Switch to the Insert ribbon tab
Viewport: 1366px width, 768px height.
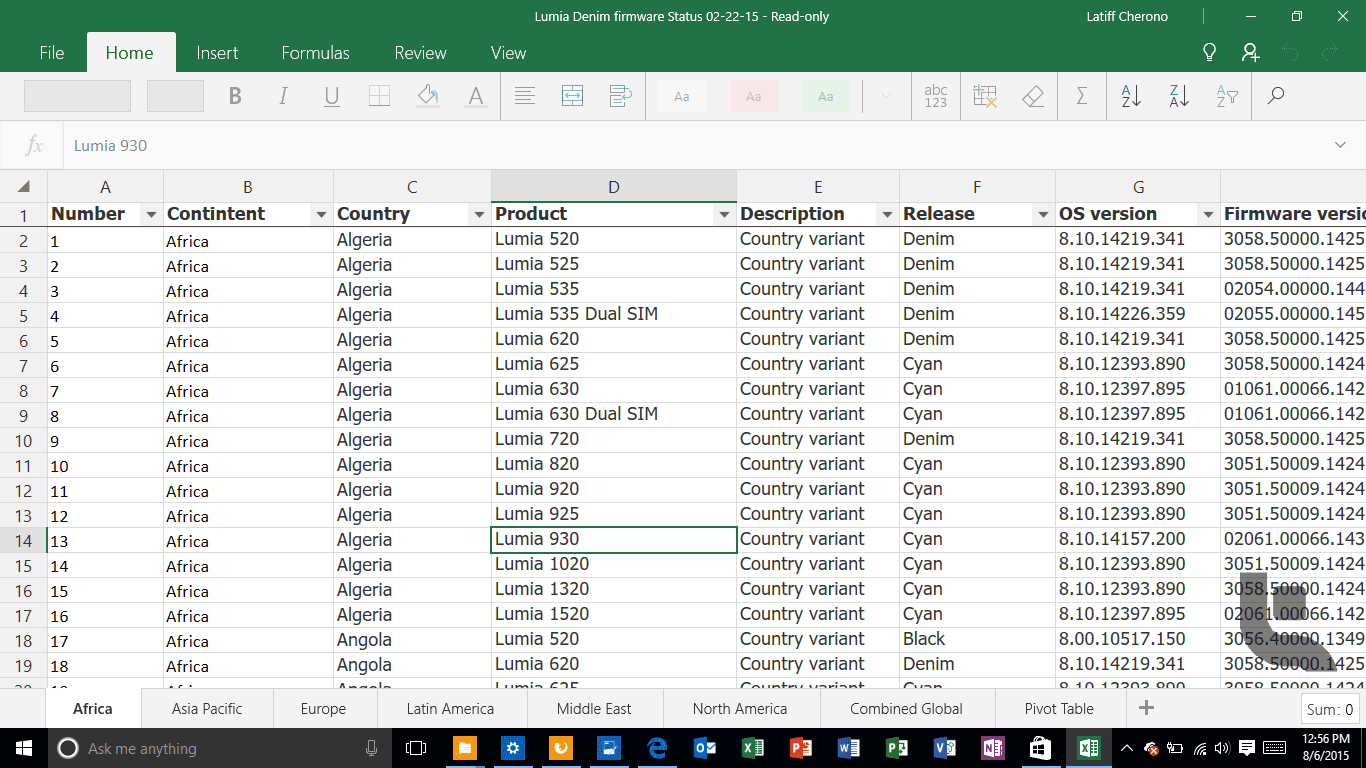217,53
